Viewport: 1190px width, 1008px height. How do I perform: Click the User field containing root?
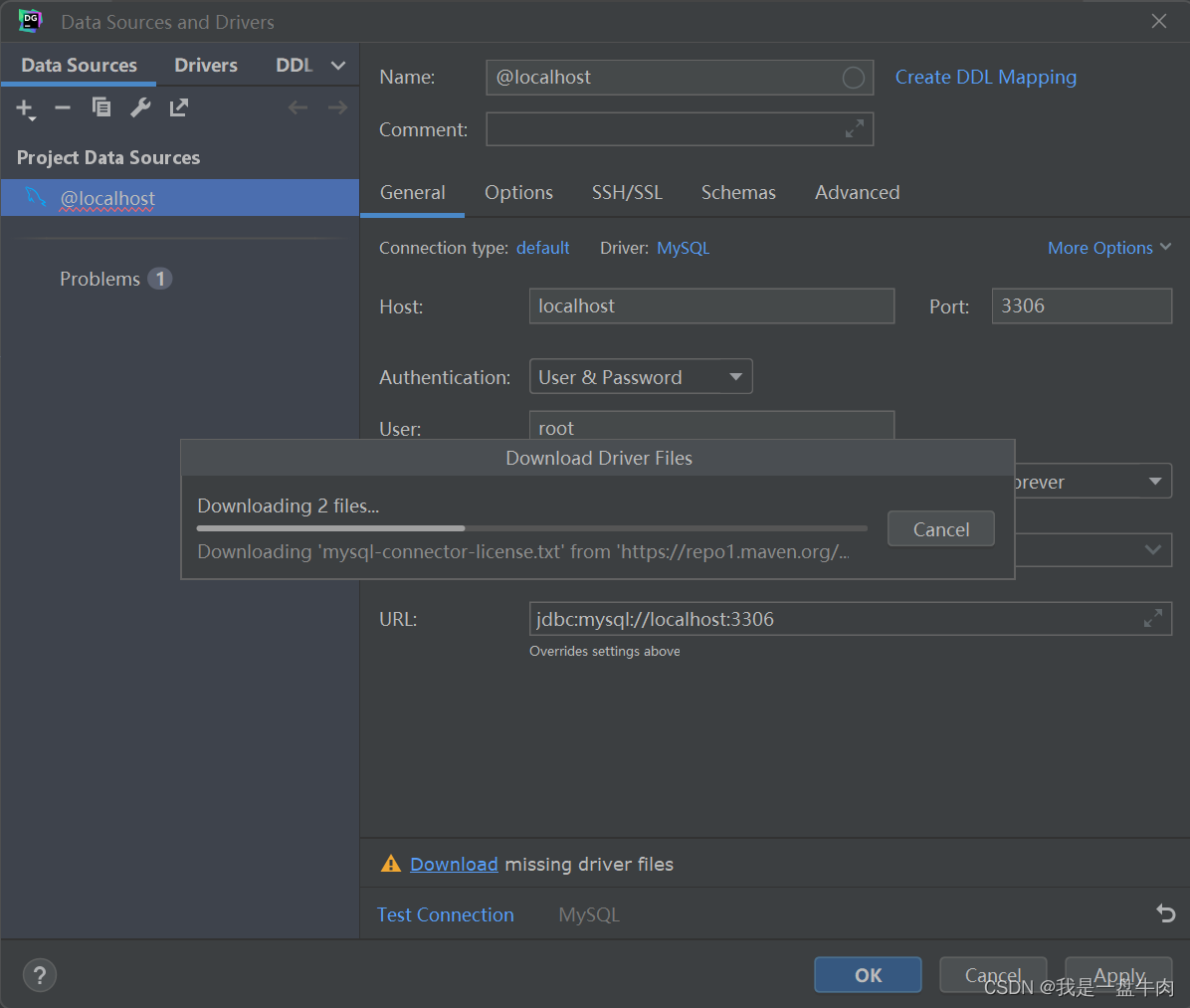click(x=711, y=427)
